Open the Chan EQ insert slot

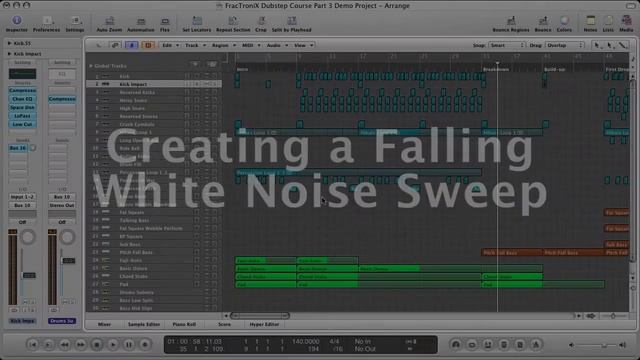(x=22, y=99)
